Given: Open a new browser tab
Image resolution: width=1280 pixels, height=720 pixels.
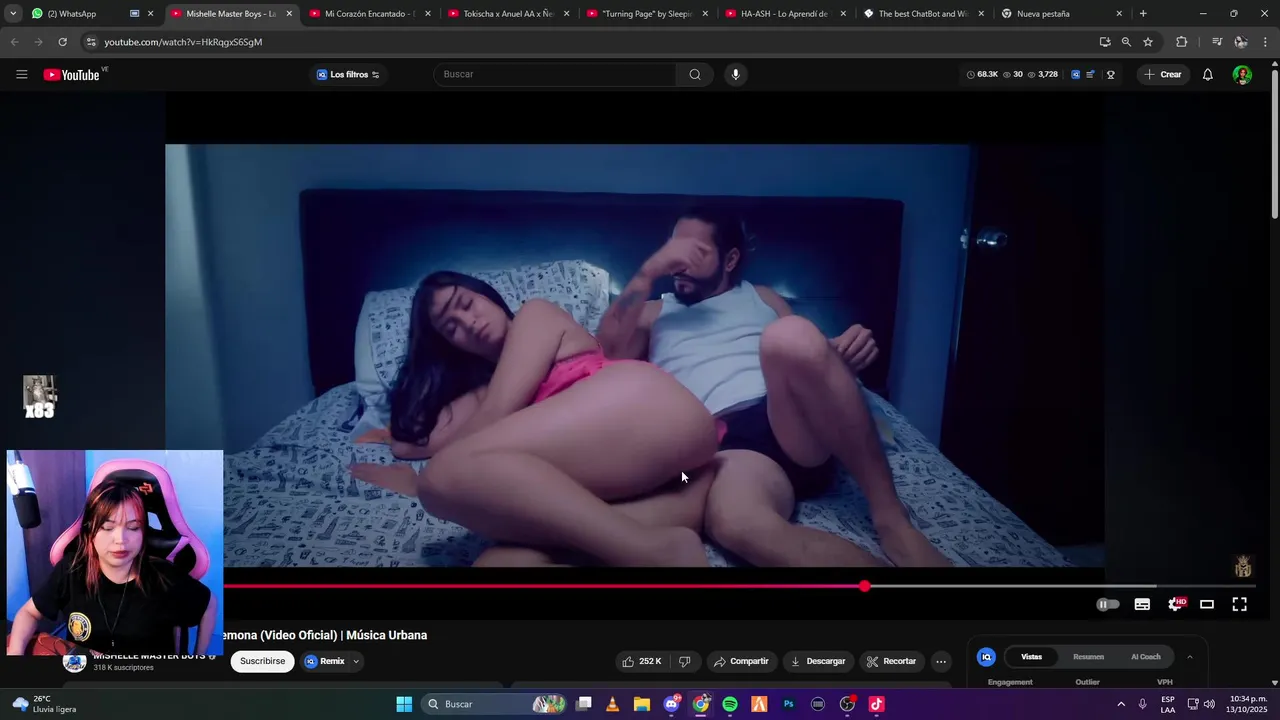Looking at the screenshot, I should click(x=1143, y=14).
